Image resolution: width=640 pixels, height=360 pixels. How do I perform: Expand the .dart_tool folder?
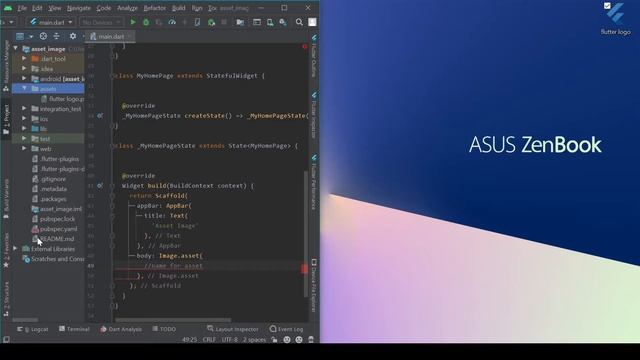click(24, 58)
